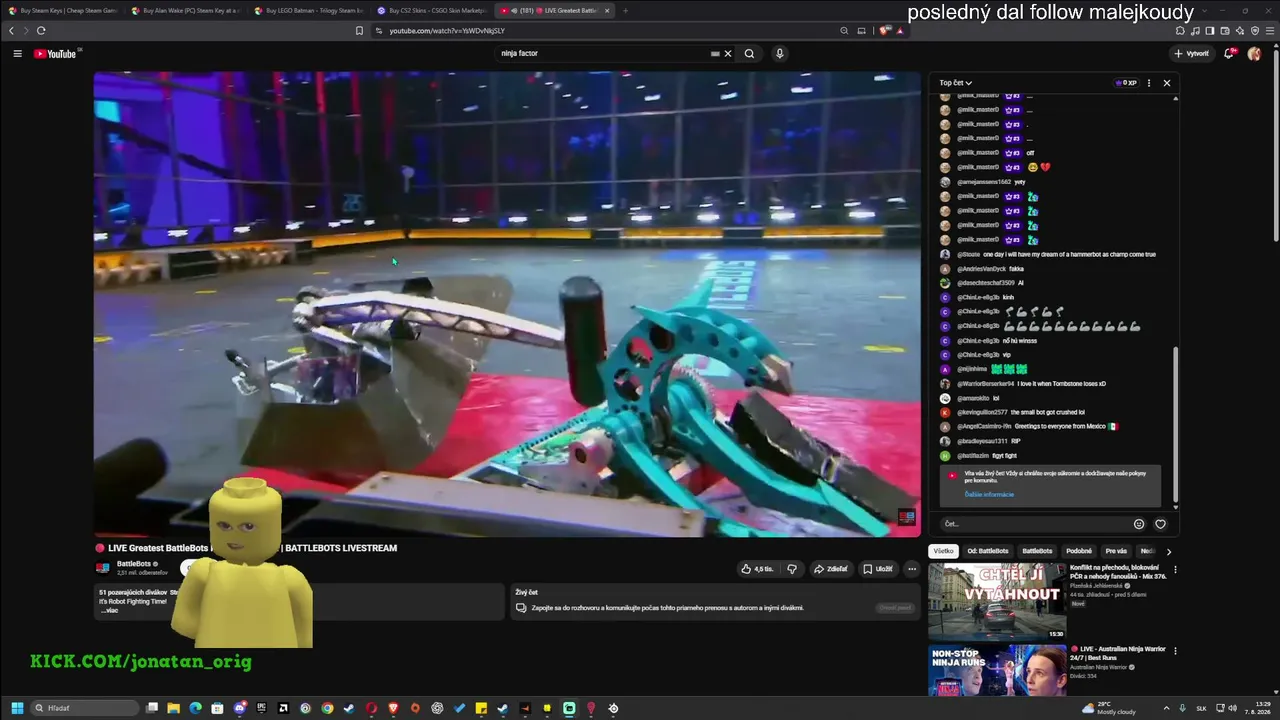Open Brave Rewards triangle icon
The width and height of the screenshot is (1280, 720).
[900, 31]
